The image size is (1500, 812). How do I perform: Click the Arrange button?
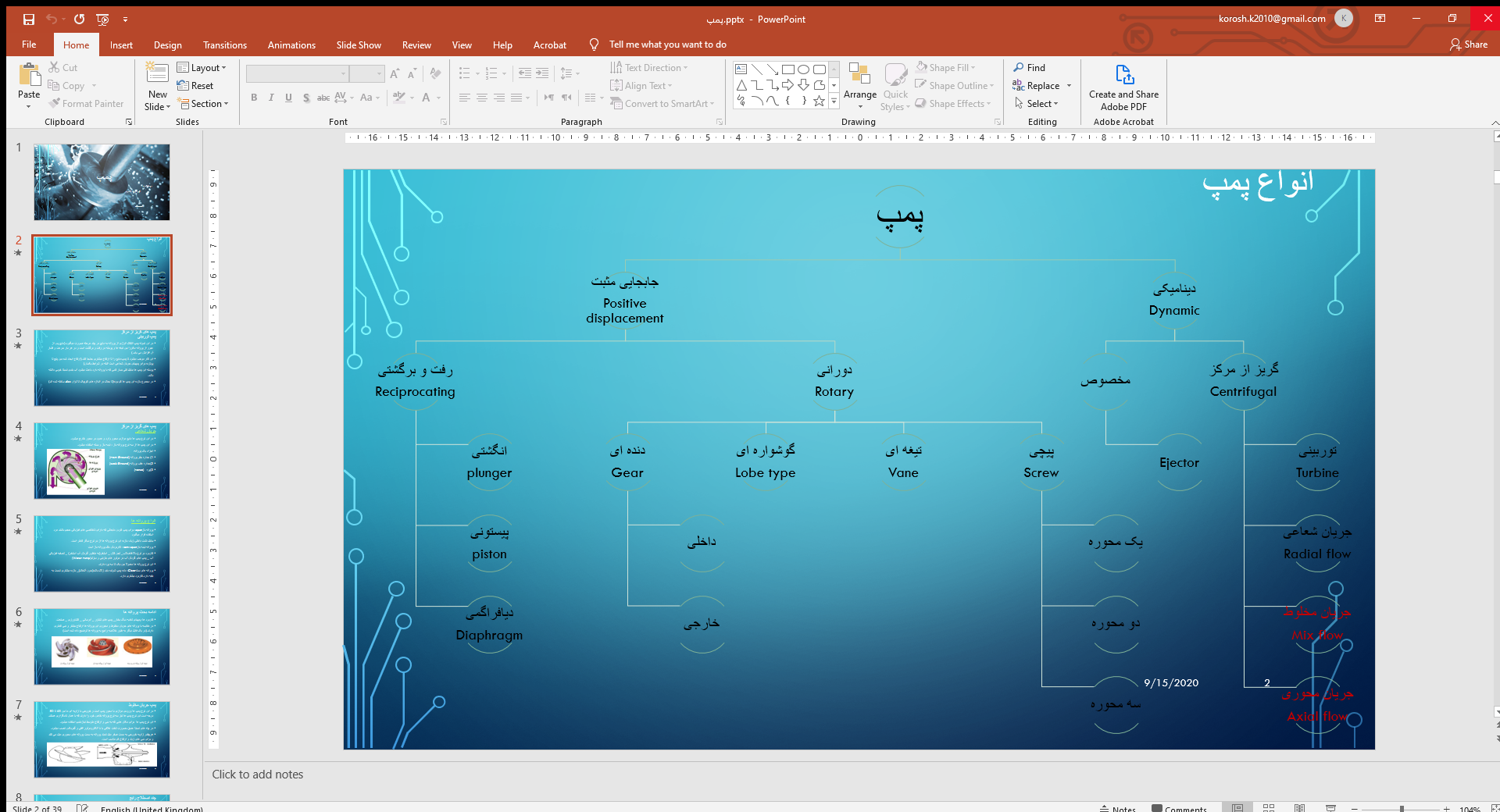pos(860,86)
